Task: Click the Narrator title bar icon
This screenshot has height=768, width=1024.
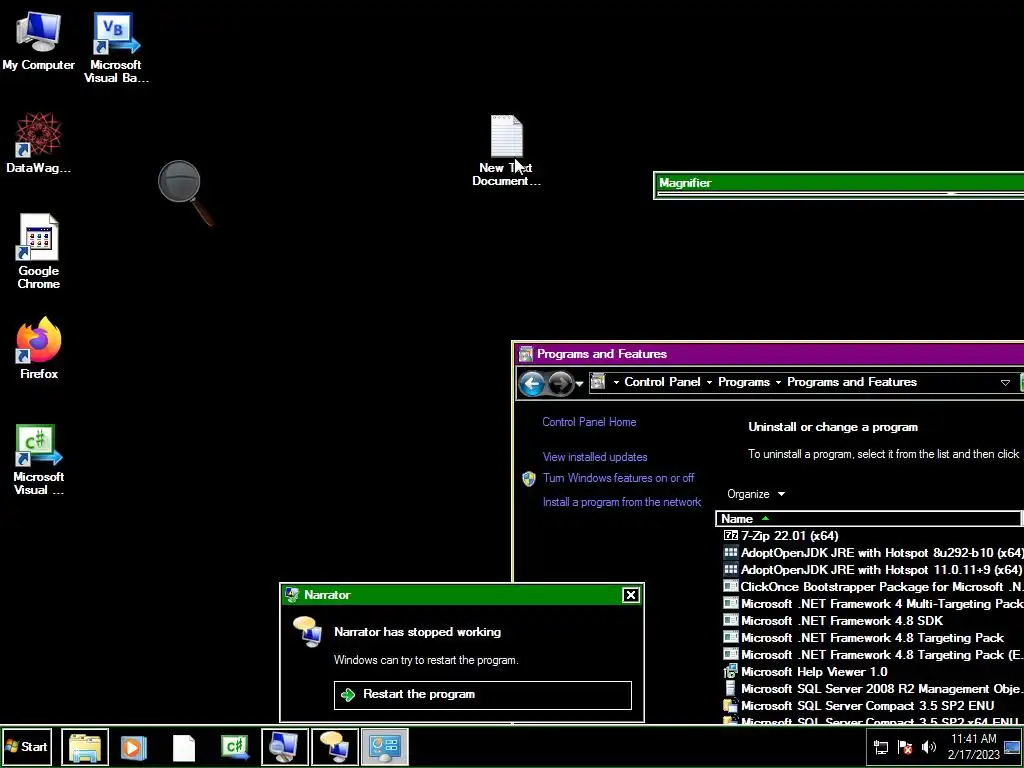Action: point(292,595)
